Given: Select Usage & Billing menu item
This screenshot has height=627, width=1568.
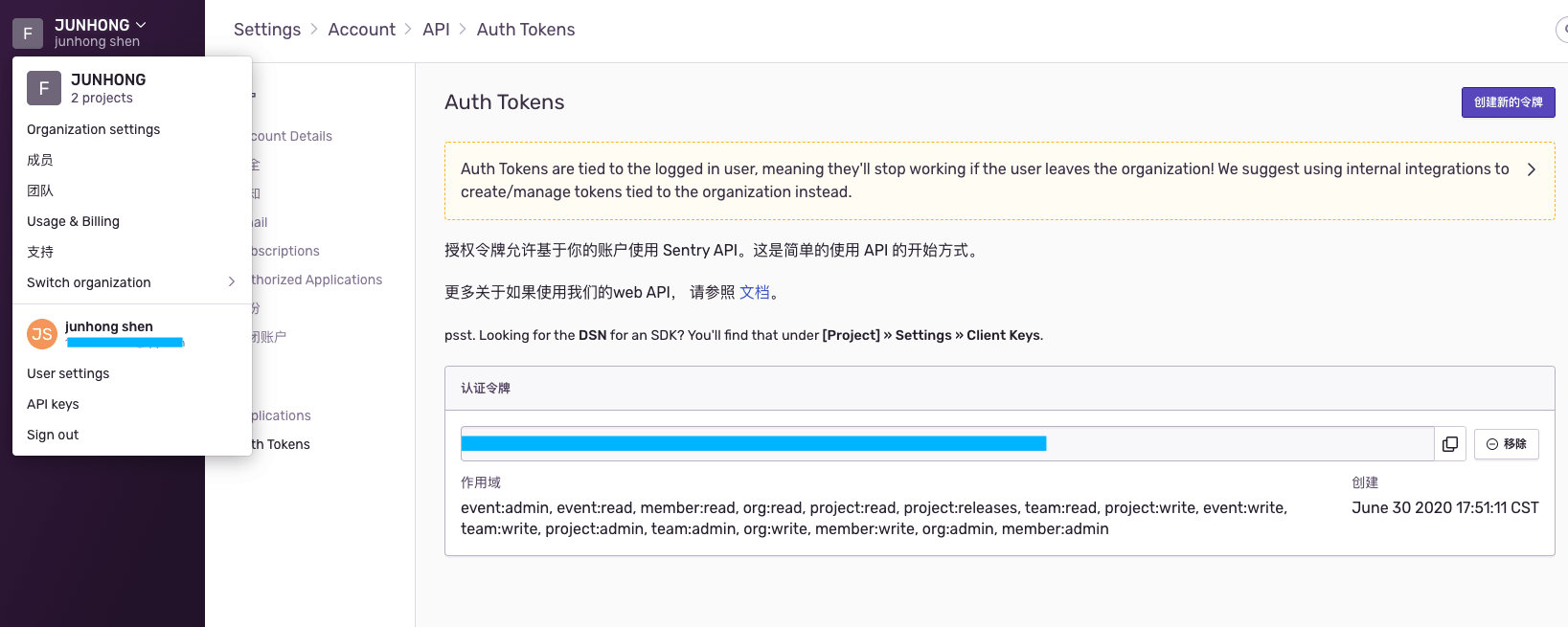Looking at the screenshot, I should click(x=74, y=221).
